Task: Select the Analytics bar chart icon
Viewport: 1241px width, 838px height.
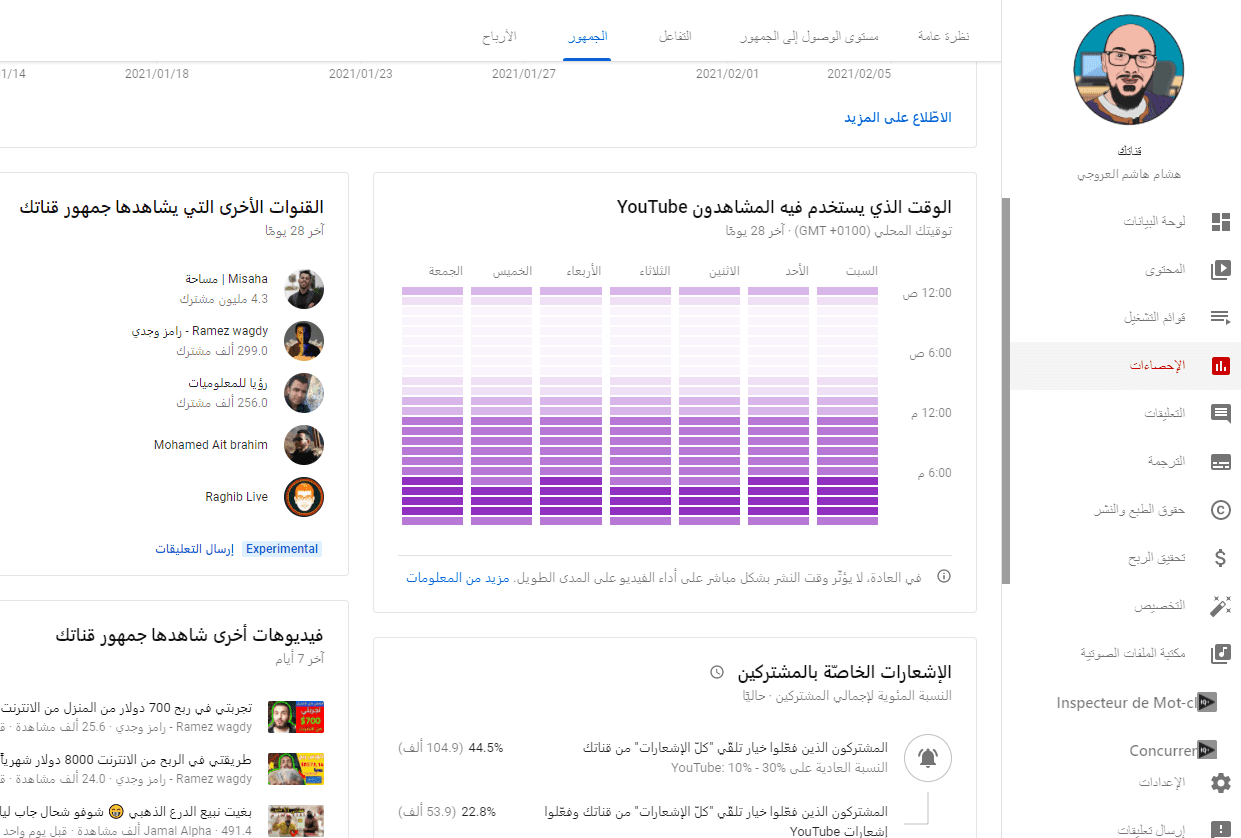Action: [1220, 366]
